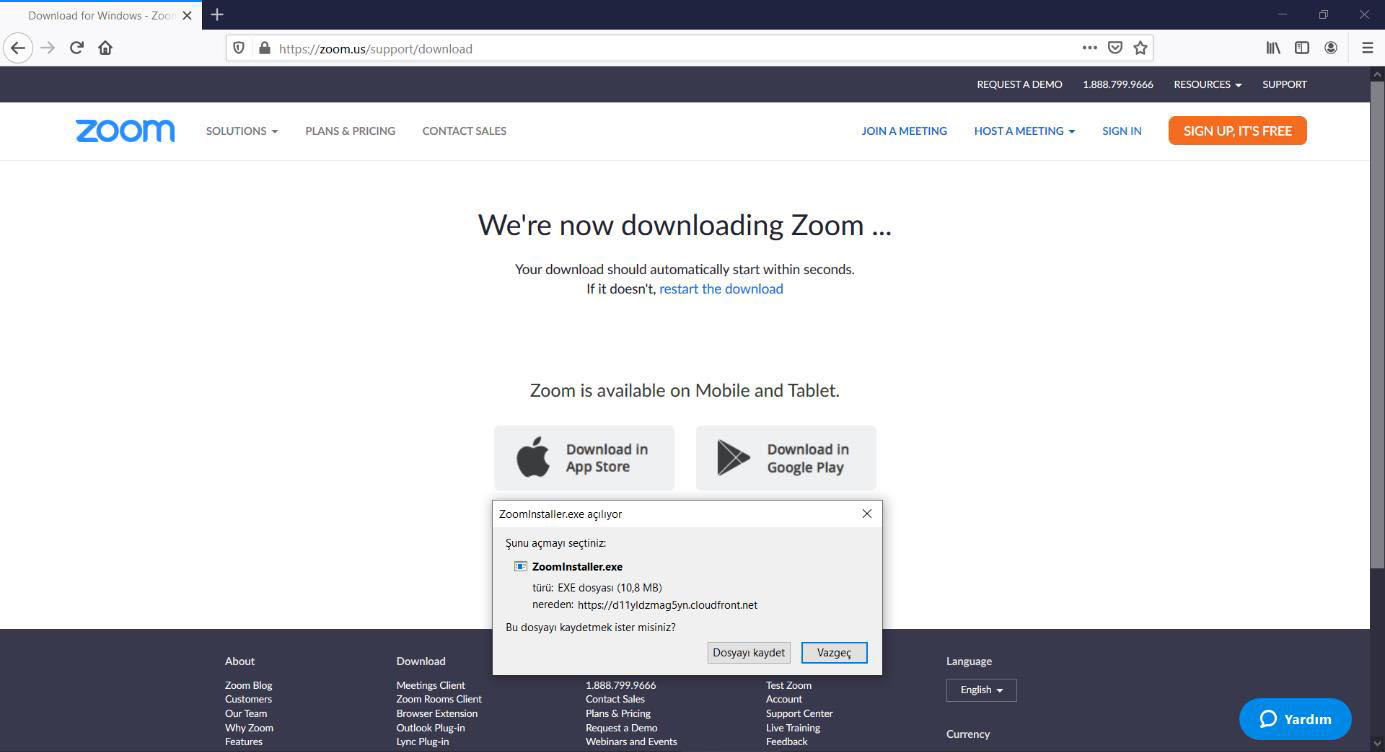Screen dimensions: 1385x752
Task: Click the cloudfront.net source URL text
Action: [667, 605]
